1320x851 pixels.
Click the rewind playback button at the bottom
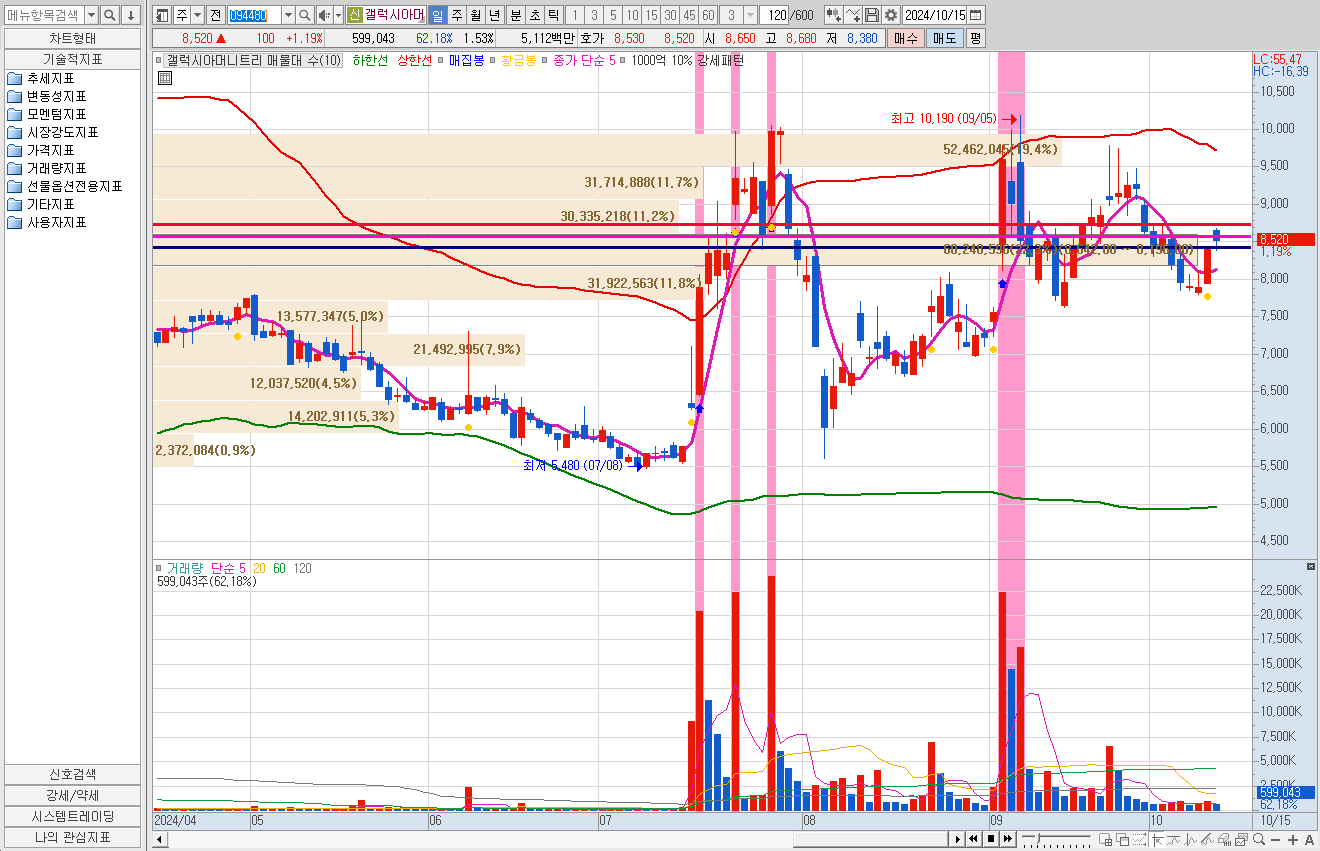(973, 839)
